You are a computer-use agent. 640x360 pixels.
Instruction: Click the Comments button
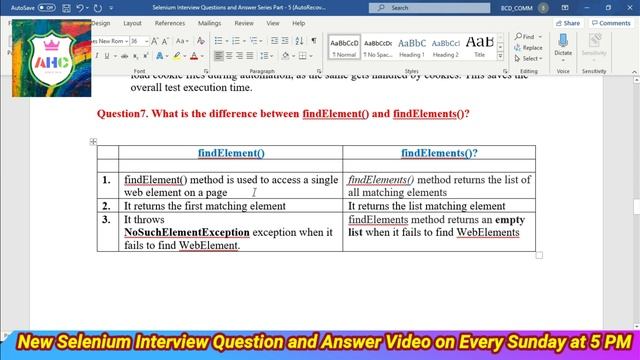coord(611,23)
